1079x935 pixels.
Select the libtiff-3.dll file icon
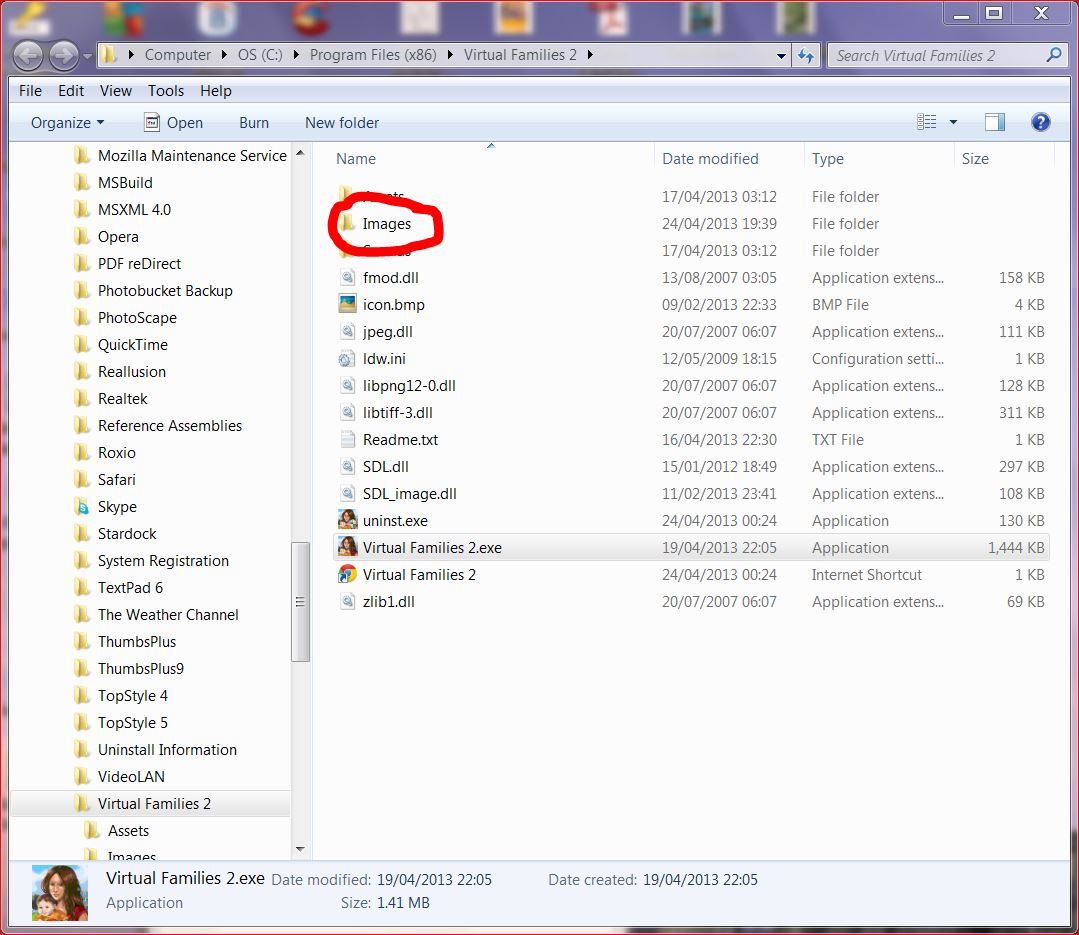[348, 412]
